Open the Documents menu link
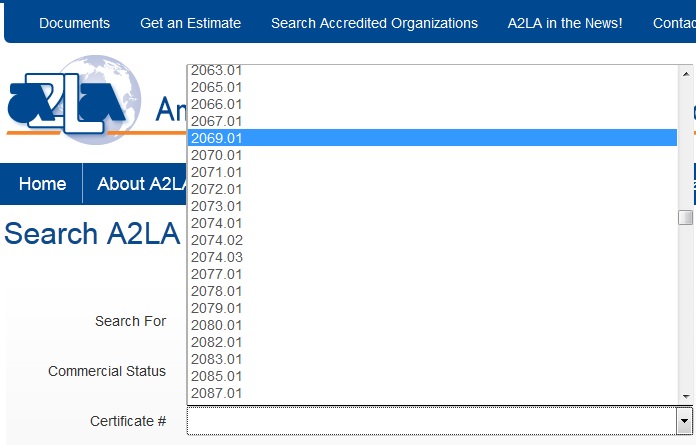This screenshot has height=445, width=696. (x=75, y=23)
